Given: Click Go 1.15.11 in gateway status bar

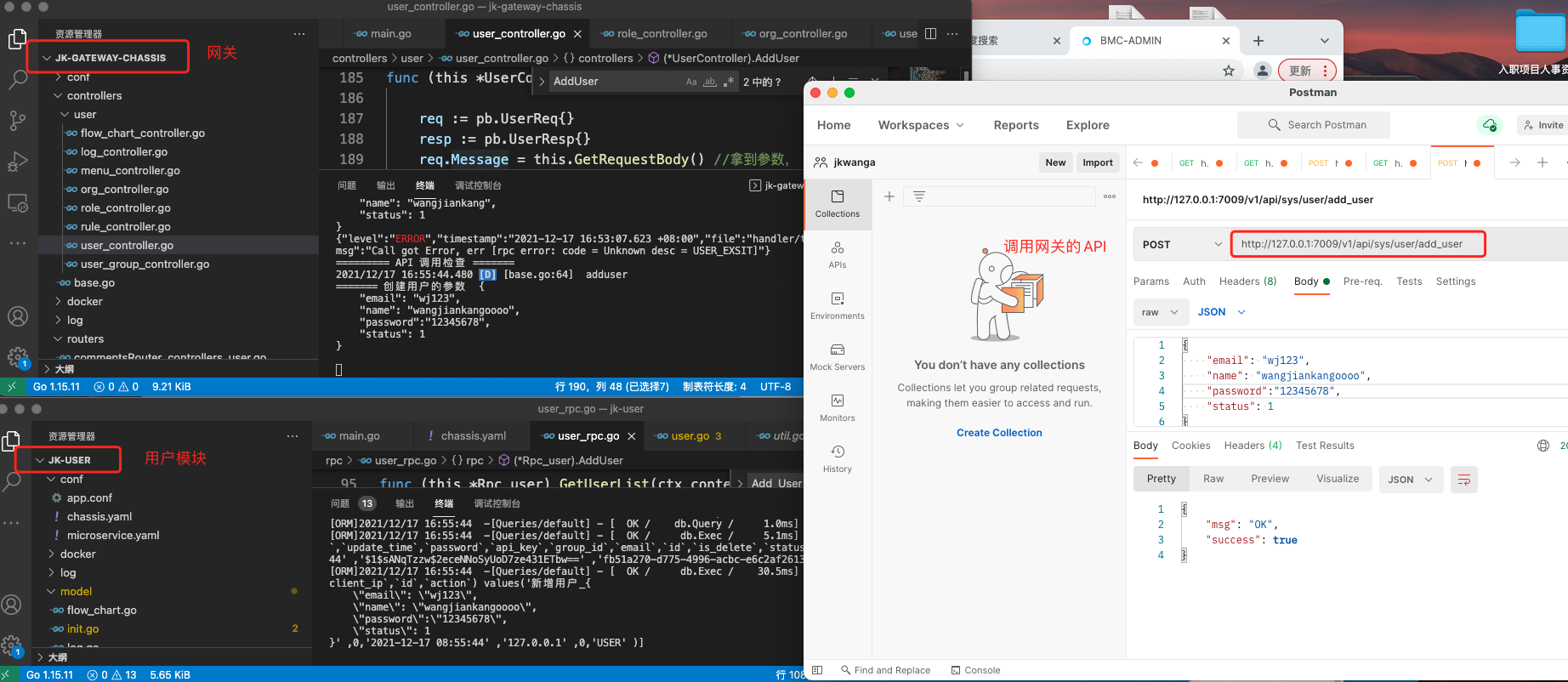Looking at the screenshot, I should pos(56,387).
